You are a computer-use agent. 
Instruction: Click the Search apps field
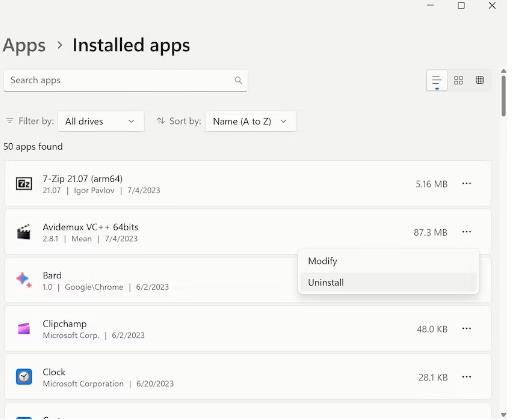(x=126, y=81)
